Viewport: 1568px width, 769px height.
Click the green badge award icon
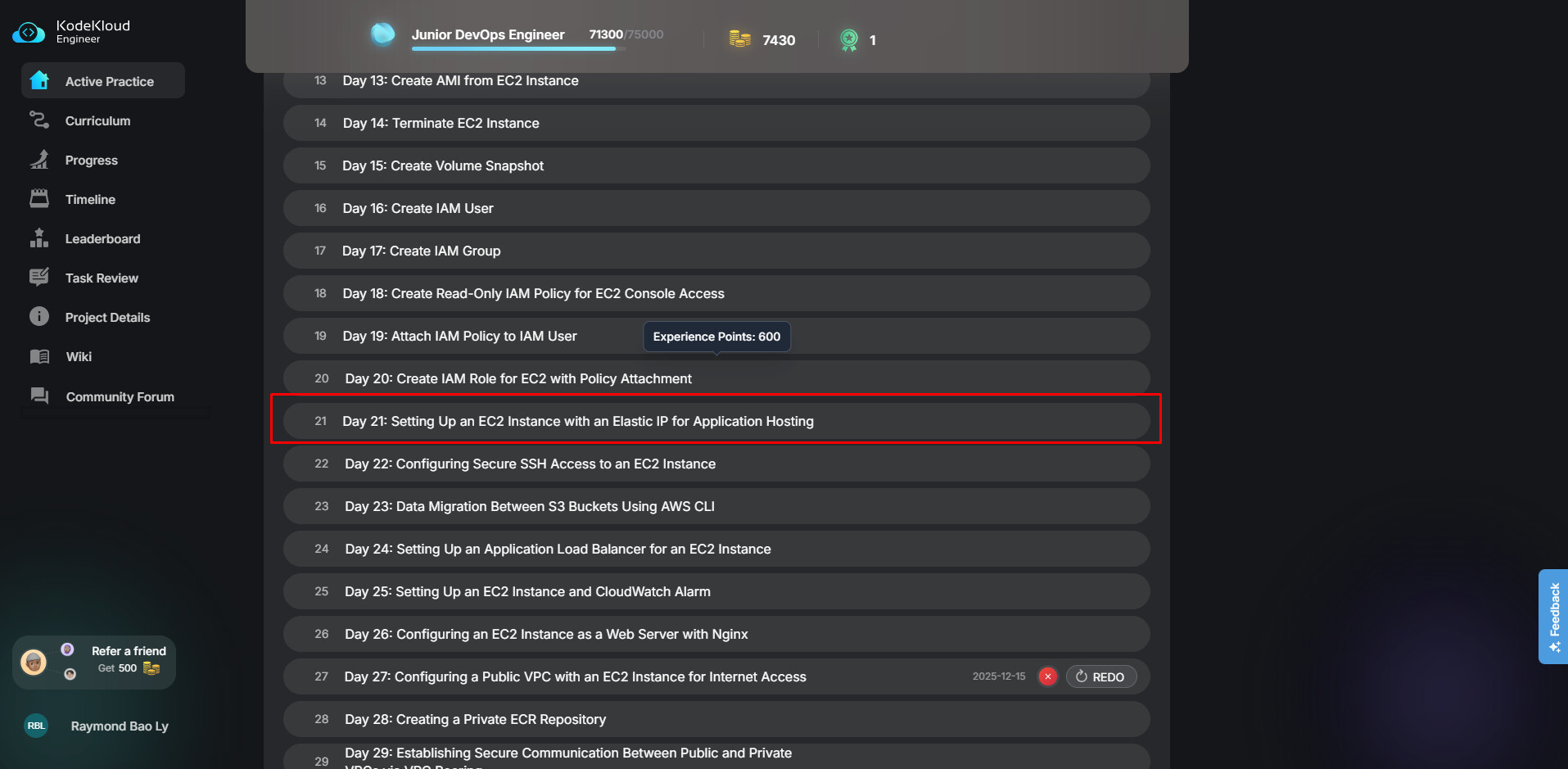coord(849,39)
